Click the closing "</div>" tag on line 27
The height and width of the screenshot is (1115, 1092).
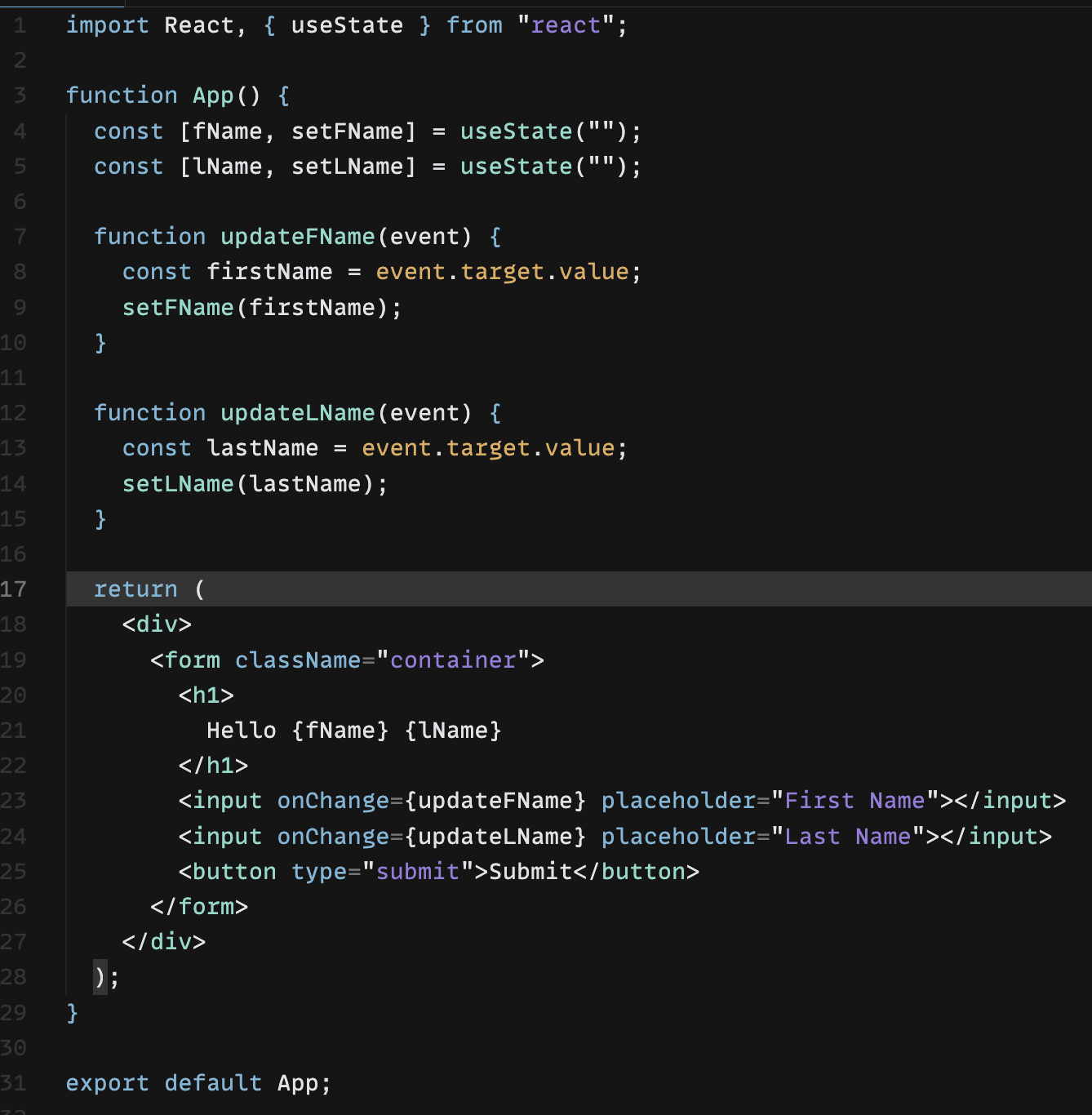click(x=164, y=942)
